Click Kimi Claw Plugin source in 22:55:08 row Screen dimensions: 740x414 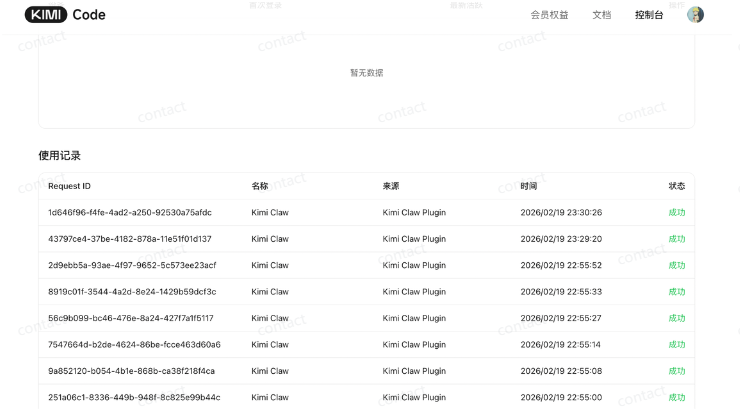tap(414, 371)
